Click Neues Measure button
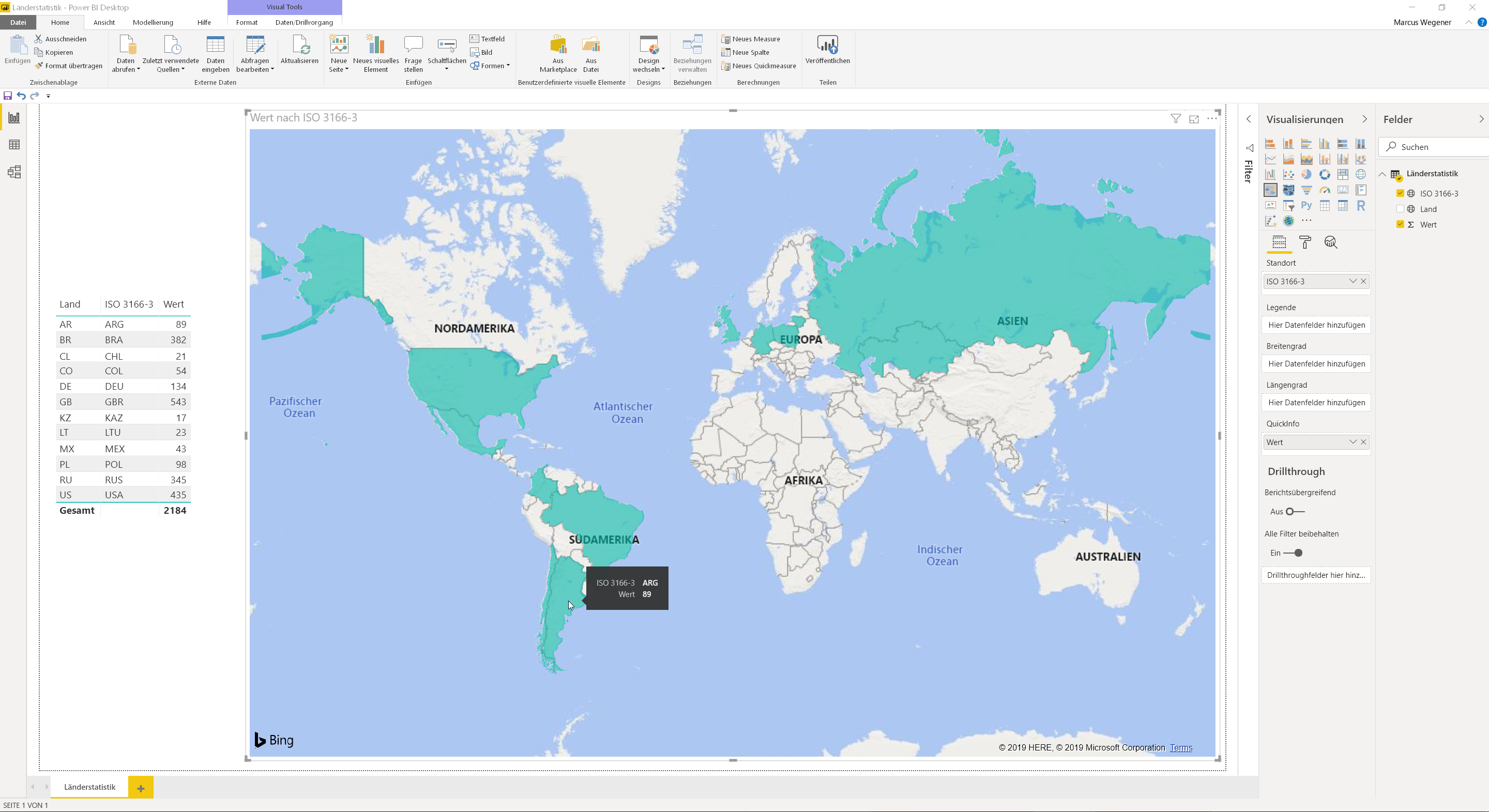 pos(750,39)
